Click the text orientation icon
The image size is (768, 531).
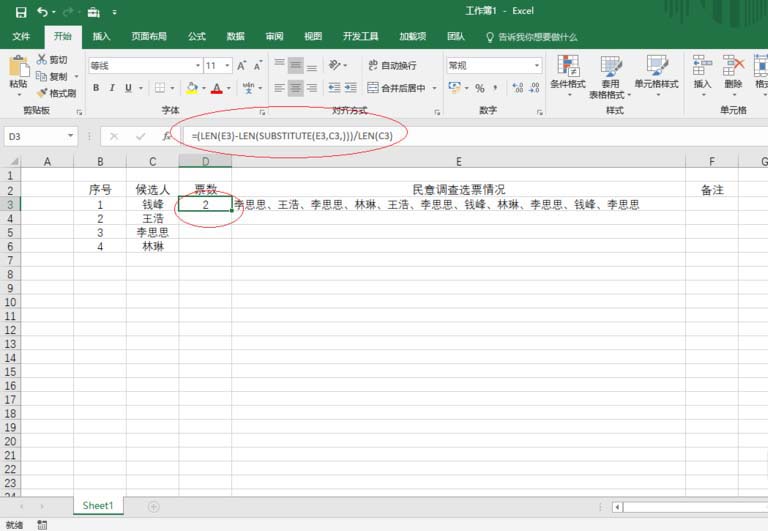click(x=335, y=65)
